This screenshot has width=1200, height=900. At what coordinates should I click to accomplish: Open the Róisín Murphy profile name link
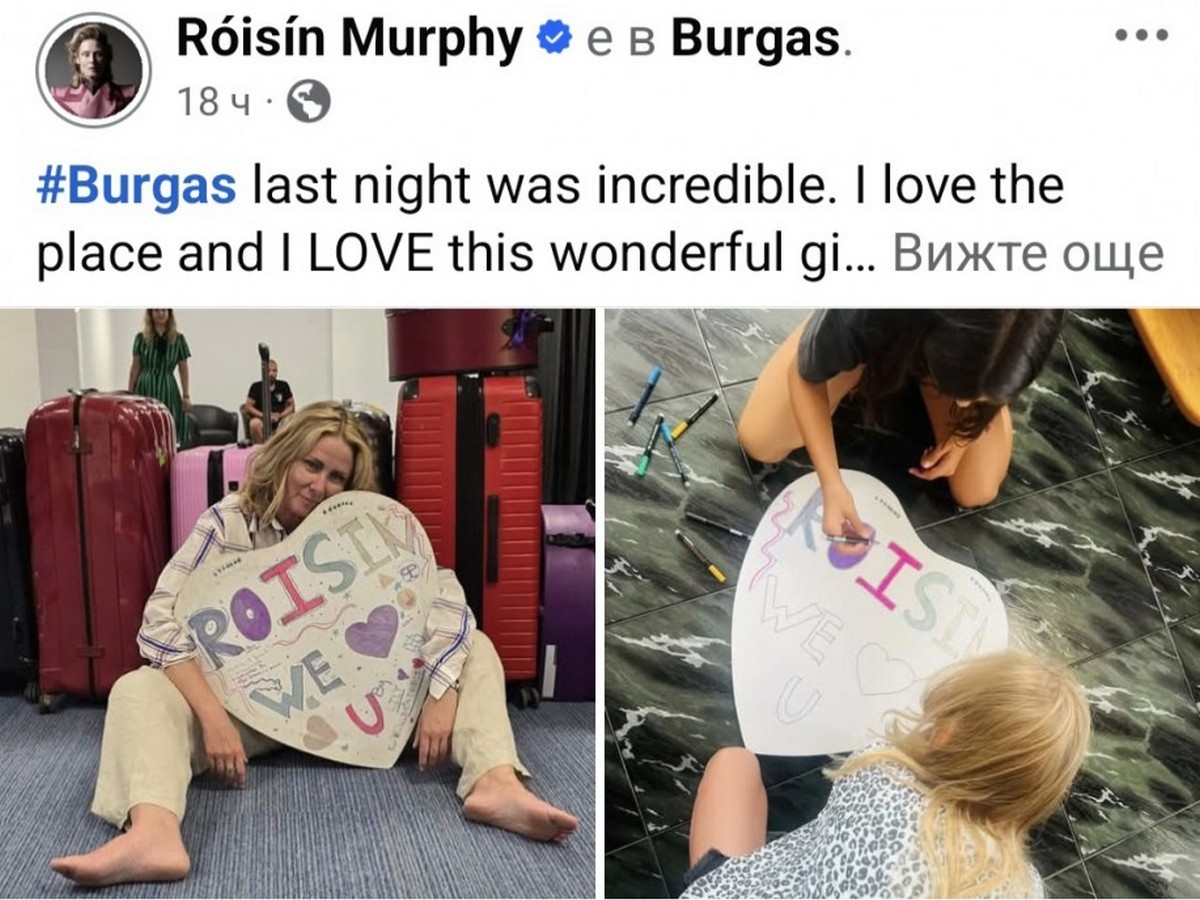click(350, 40)
